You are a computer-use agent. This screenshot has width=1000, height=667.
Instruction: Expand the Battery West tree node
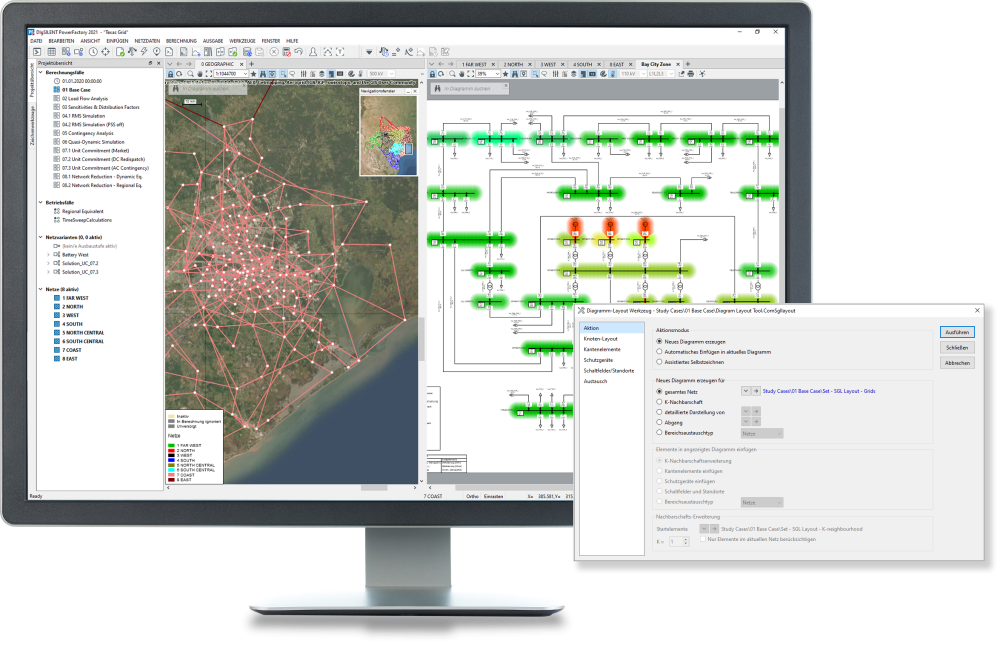(48, 255)
